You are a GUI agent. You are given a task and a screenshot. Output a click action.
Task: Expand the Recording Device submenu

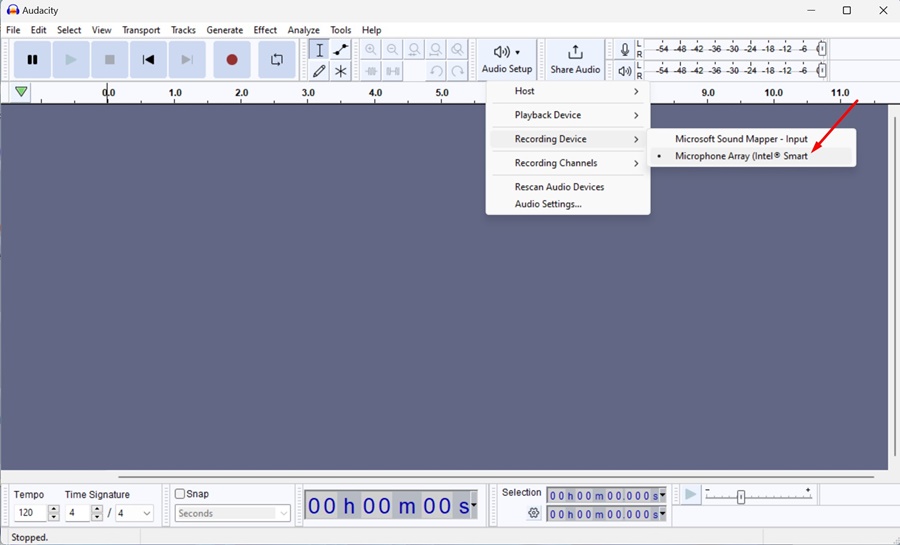(x=568, y=139)
